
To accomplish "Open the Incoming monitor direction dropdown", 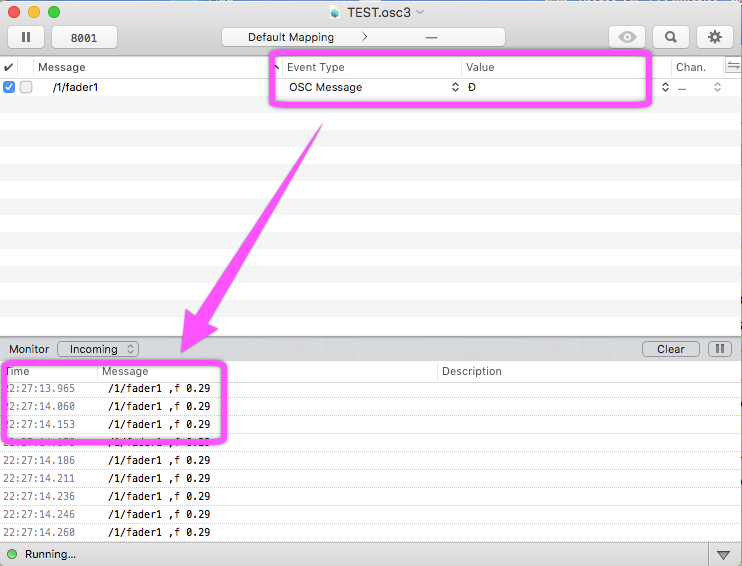I will tap(98, 349).
